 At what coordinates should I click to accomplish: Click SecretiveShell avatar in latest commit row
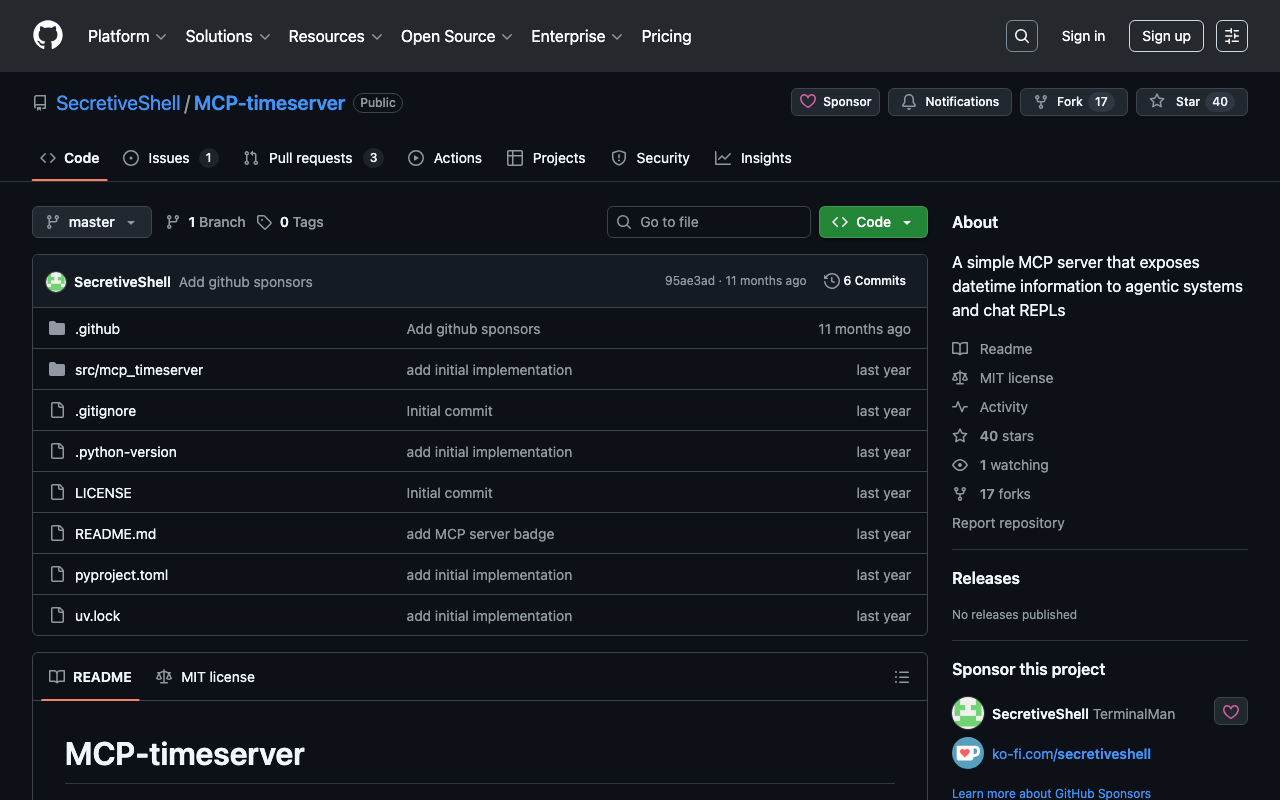(x=56, y=282)
